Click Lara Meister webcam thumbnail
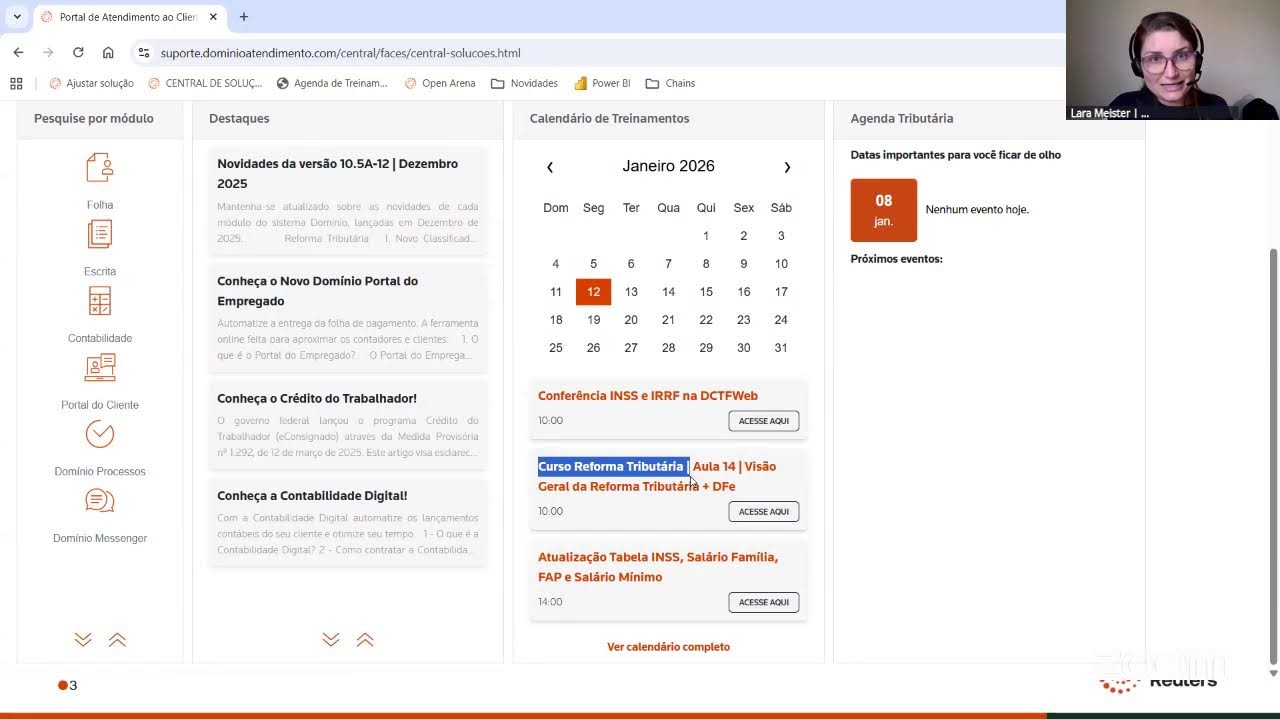Image resolution: width=1280 pixels, height=720 pixels. pos(1173,60)
